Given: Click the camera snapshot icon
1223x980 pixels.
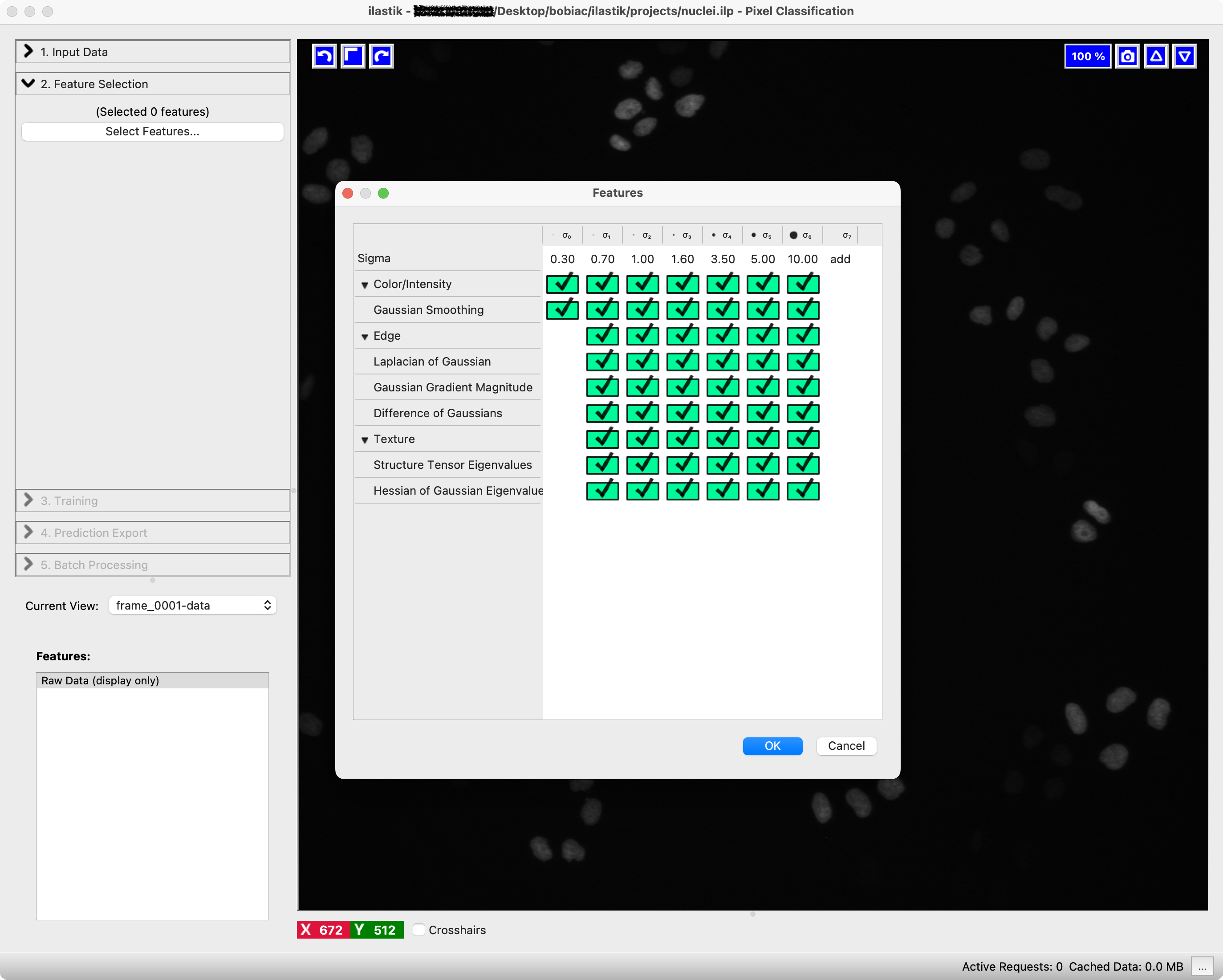Looking at the screenshot, I should point(1127,56).
